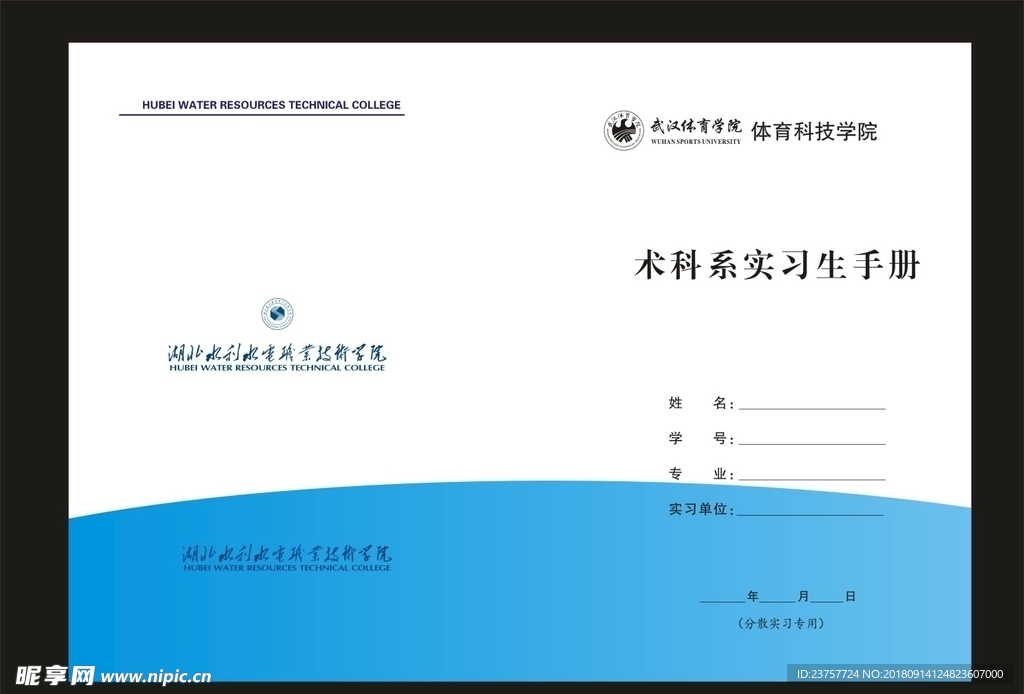
Task: Click the dark blue 湖北水利水电职业技术学院 calligraphy on white
Action: click(277, 353)
